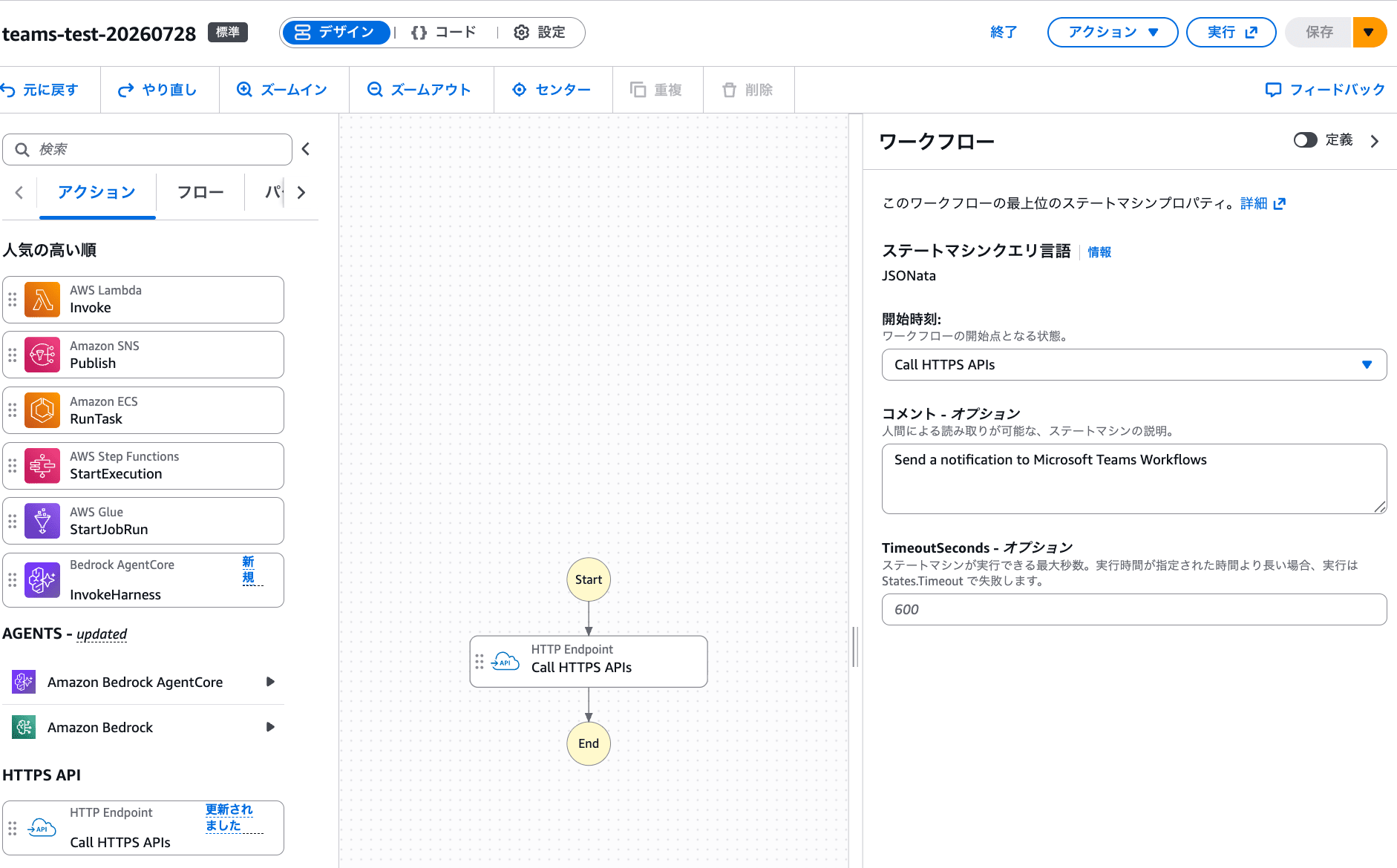The width and height of the screenshot is (1397, 868).
Task: Undo with the 元に戻す button
Action: coord(39,90)
